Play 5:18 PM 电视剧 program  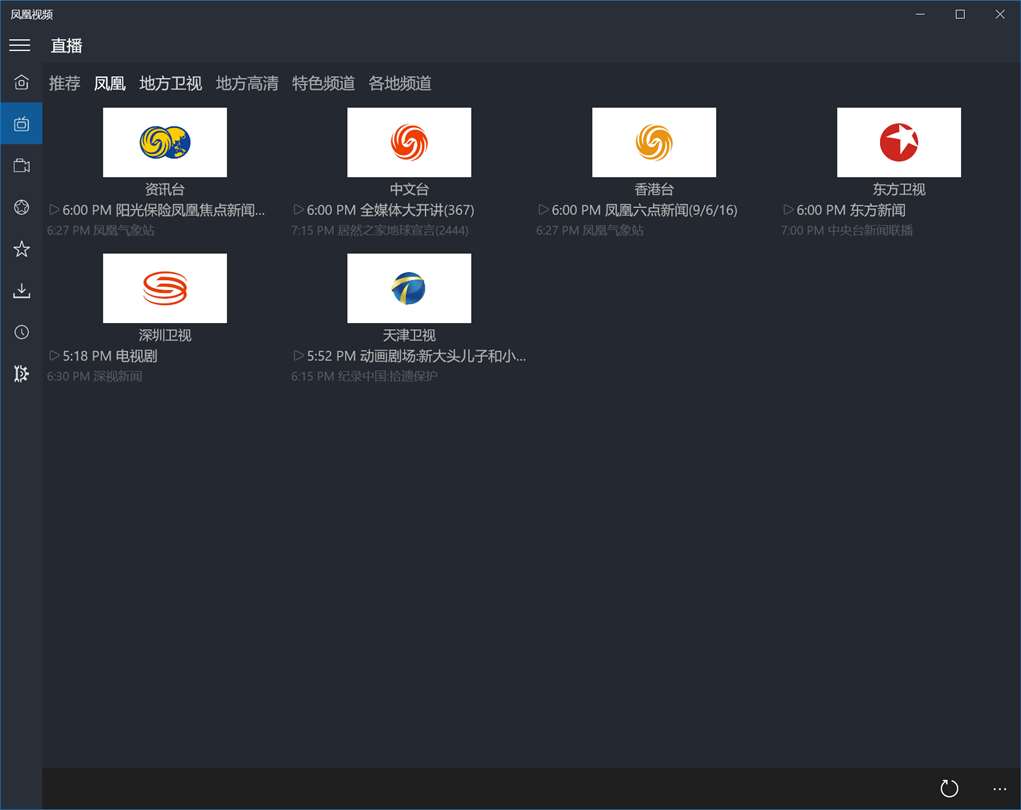tap(103, 356)
